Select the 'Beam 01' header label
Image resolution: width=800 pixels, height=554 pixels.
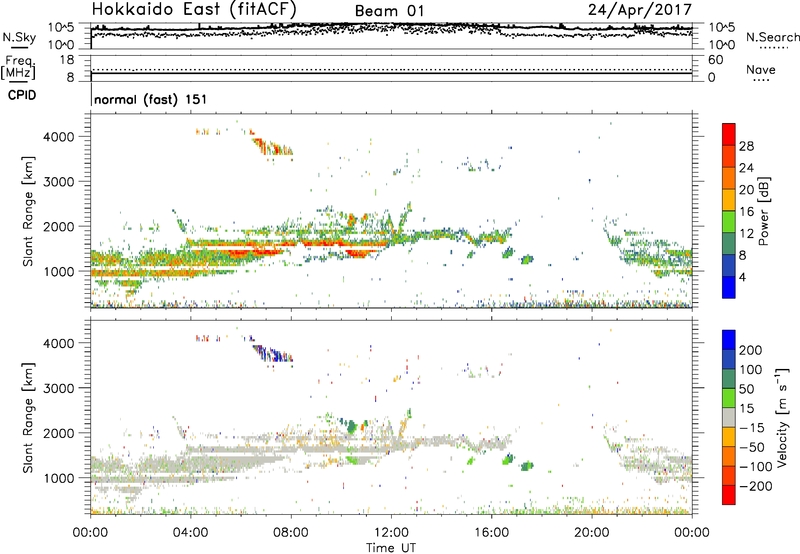pyautogui.click(x=389, y=11)
